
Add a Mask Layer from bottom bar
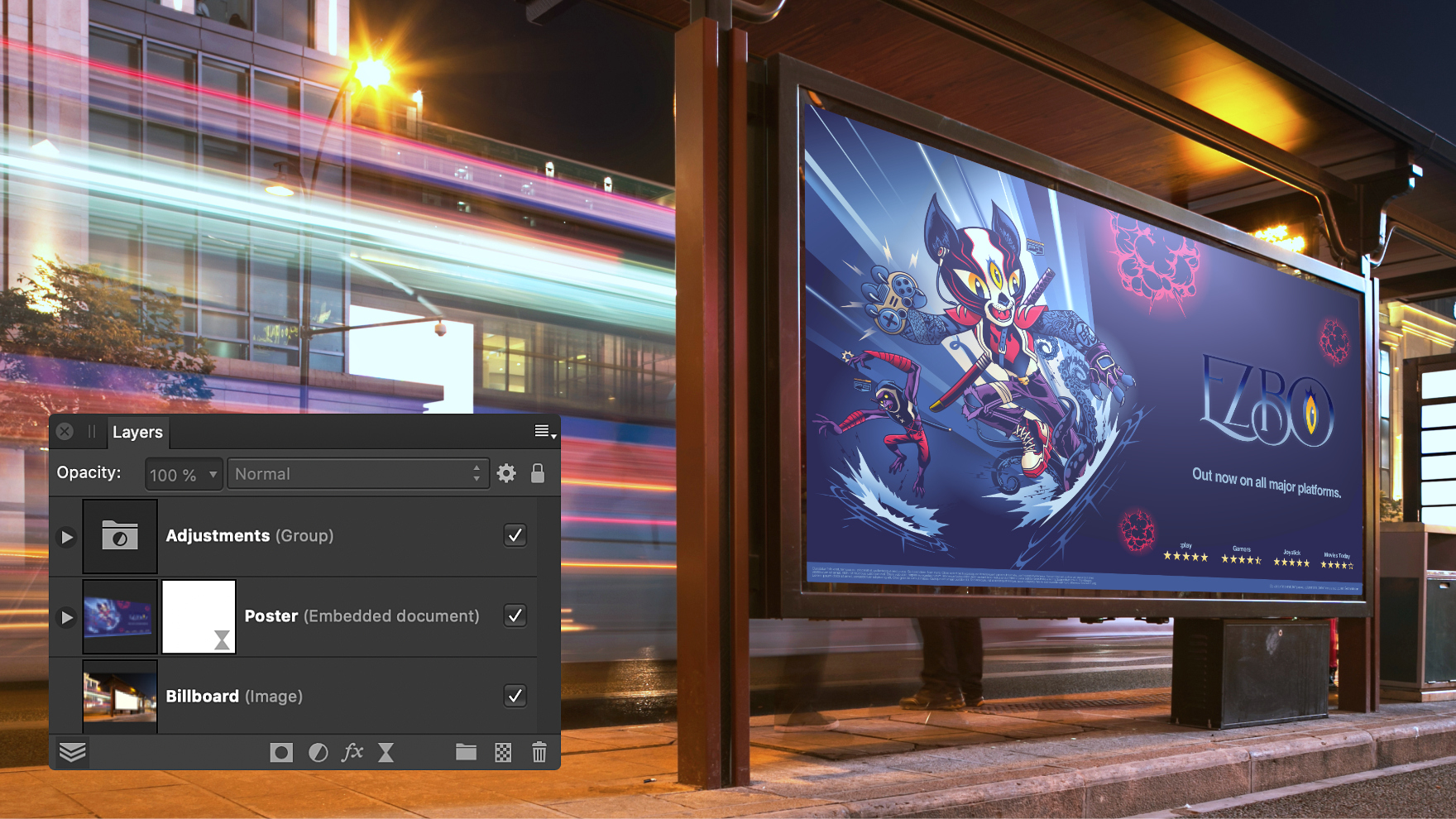point(281,752)
